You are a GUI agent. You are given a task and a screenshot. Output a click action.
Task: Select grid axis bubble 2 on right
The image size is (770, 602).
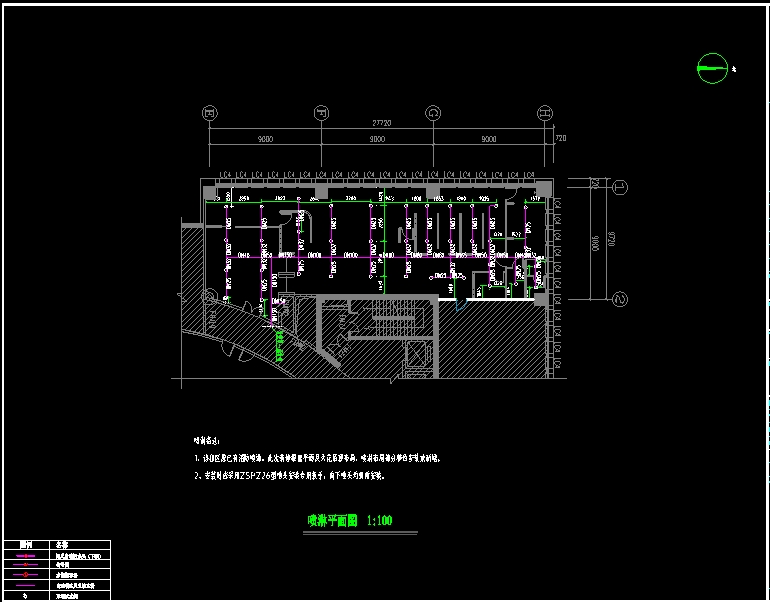619,299
